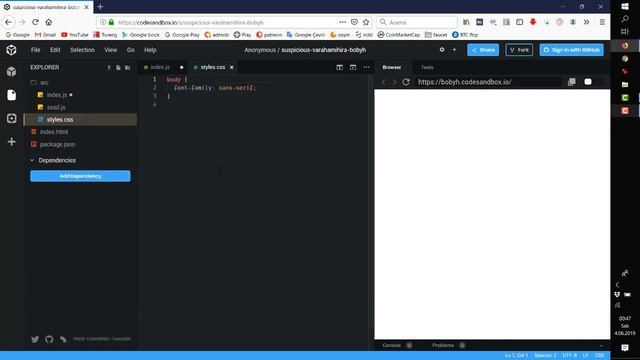The height and width of the screenshot is (360, 640).
Task: Reload the Firefox page
Action: coord(36,22)
